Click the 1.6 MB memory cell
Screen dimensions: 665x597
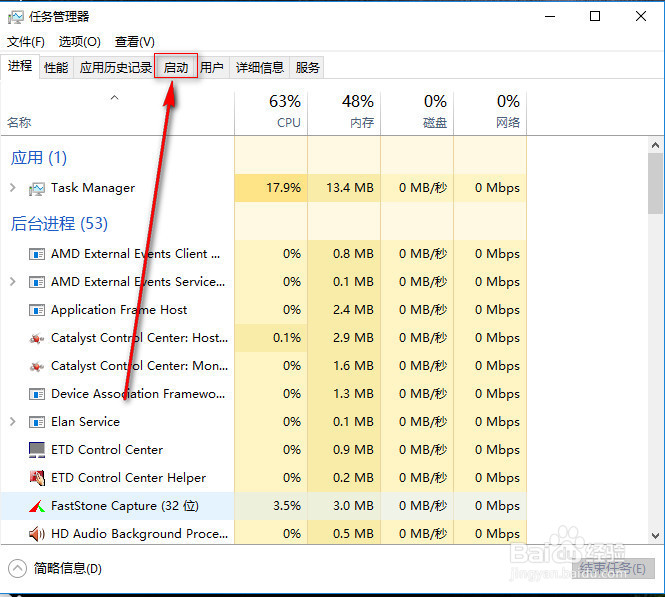click(344, 366)
